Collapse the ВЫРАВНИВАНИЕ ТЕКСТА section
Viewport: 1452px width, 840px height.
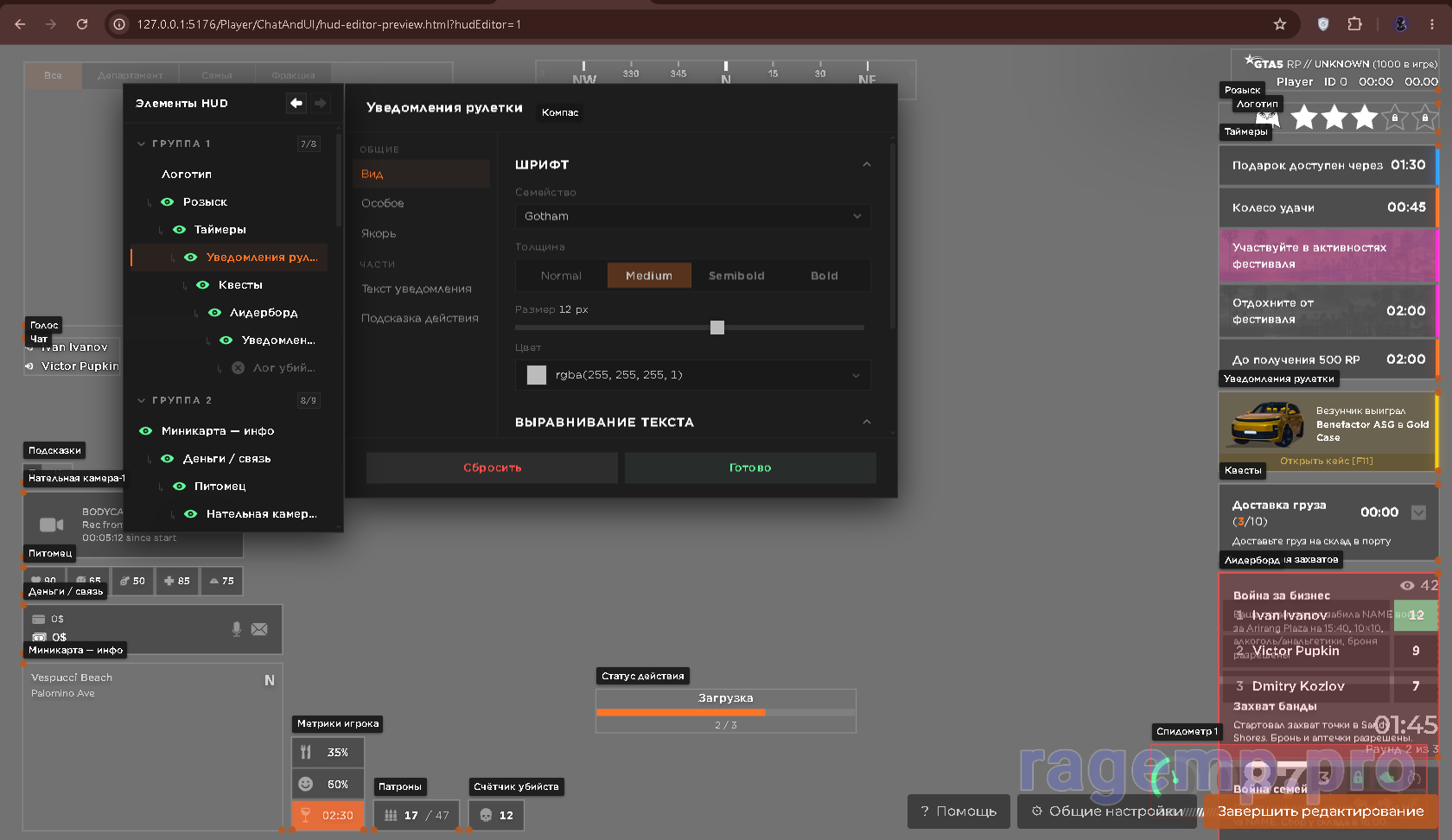(866, 422)
